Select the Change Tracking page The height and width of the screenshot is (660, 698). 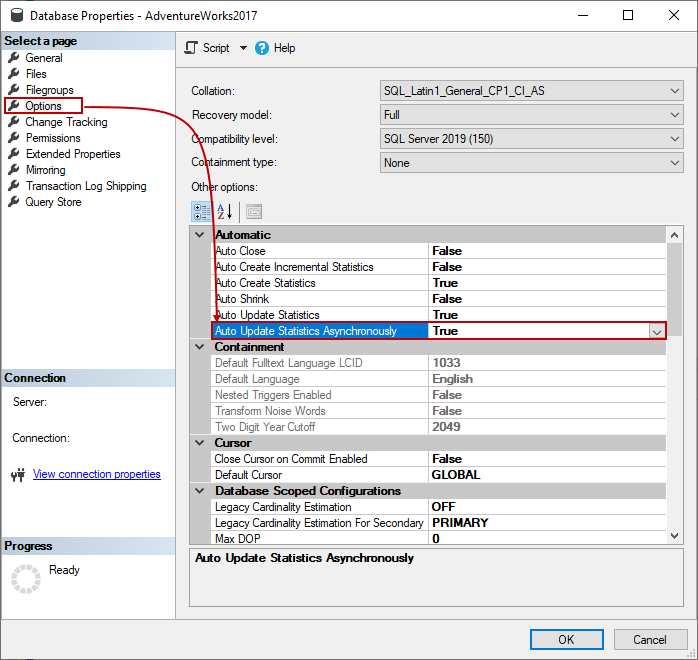pyautogui.click(x=66, y=122)
